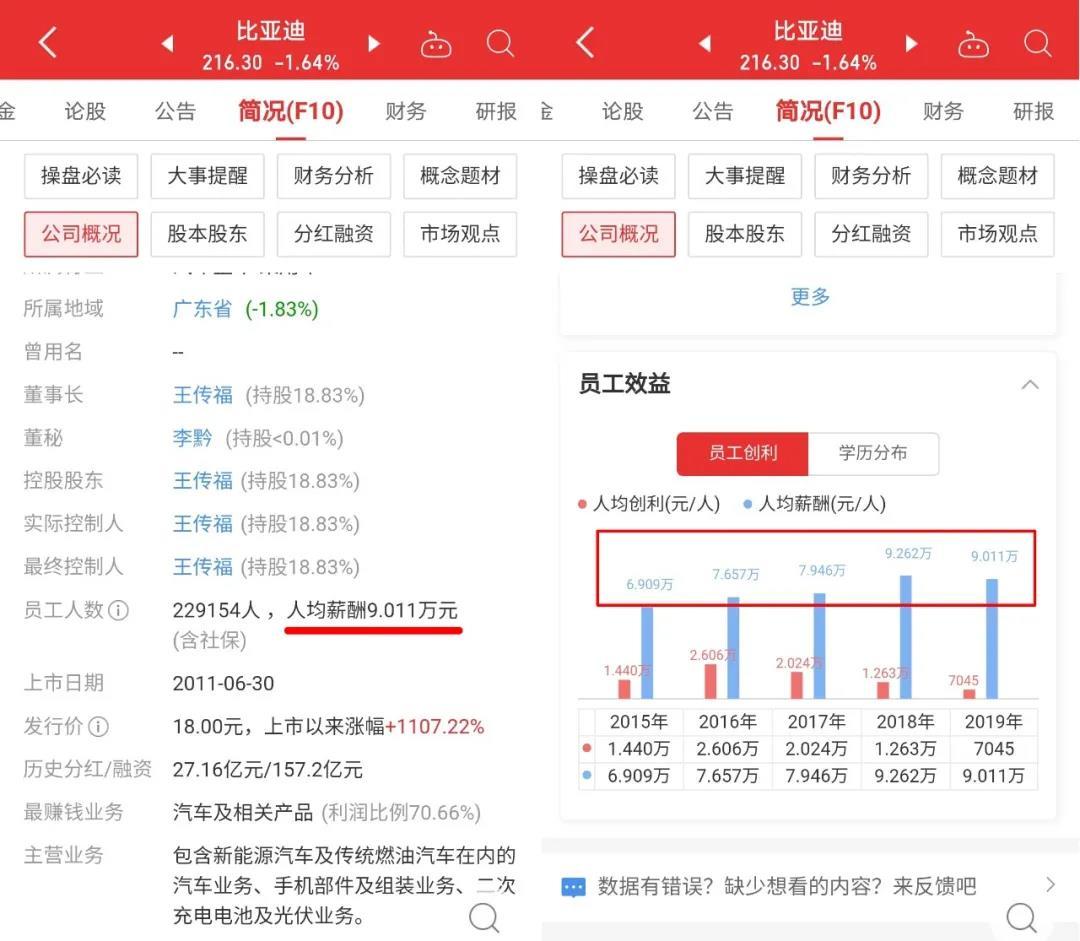Tap the back arrow in left panel

click(48, 43)
